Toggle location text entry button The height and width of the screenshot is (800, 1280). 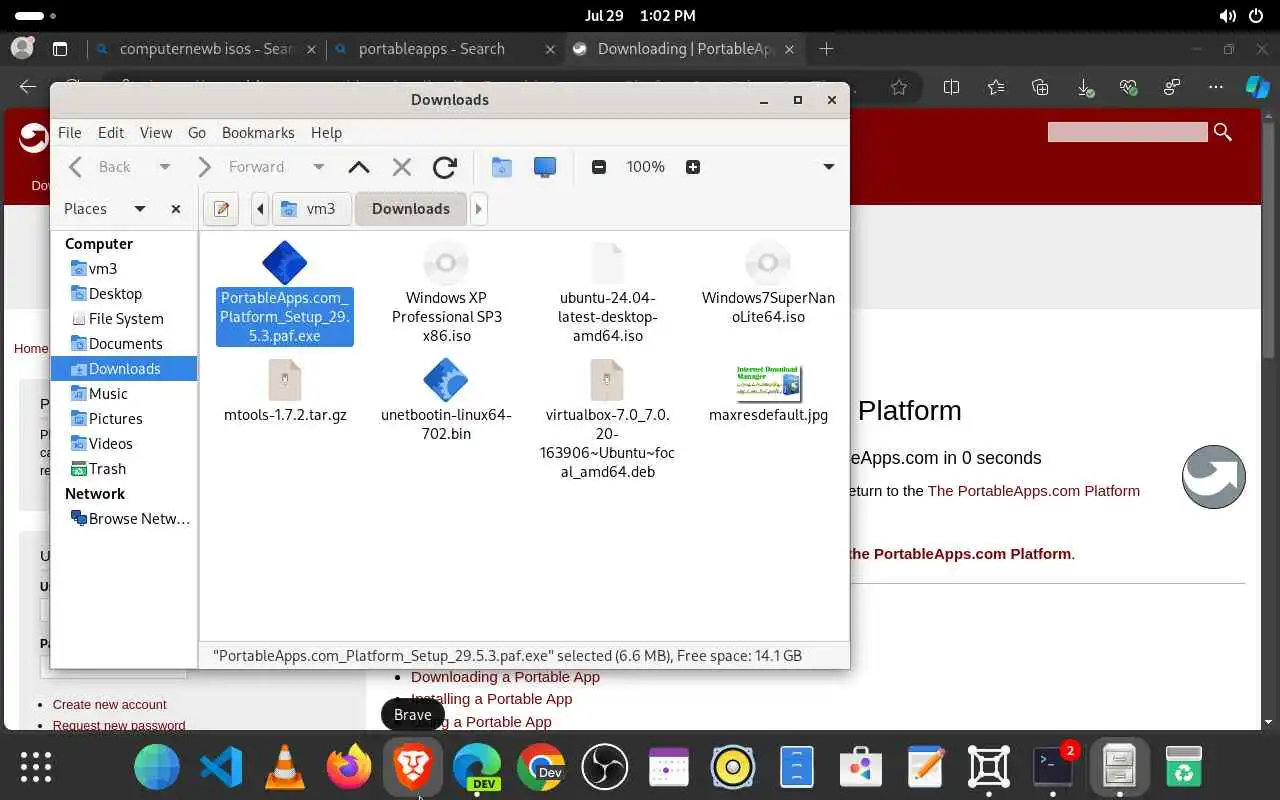pyautogui.click(x=222, y=209)
